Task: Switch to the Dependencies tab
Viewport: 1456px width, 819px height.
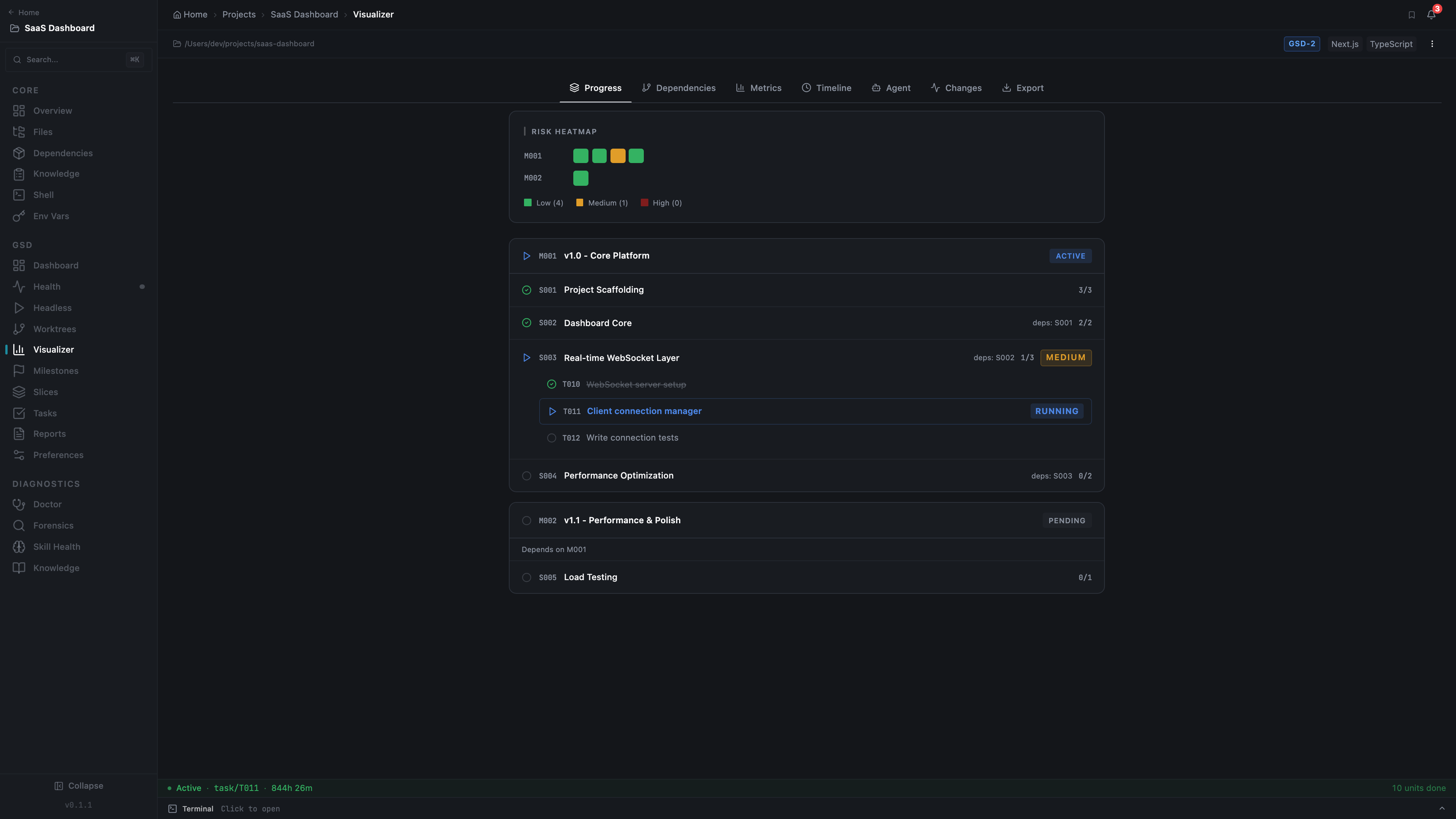Action: click(679, 88)
